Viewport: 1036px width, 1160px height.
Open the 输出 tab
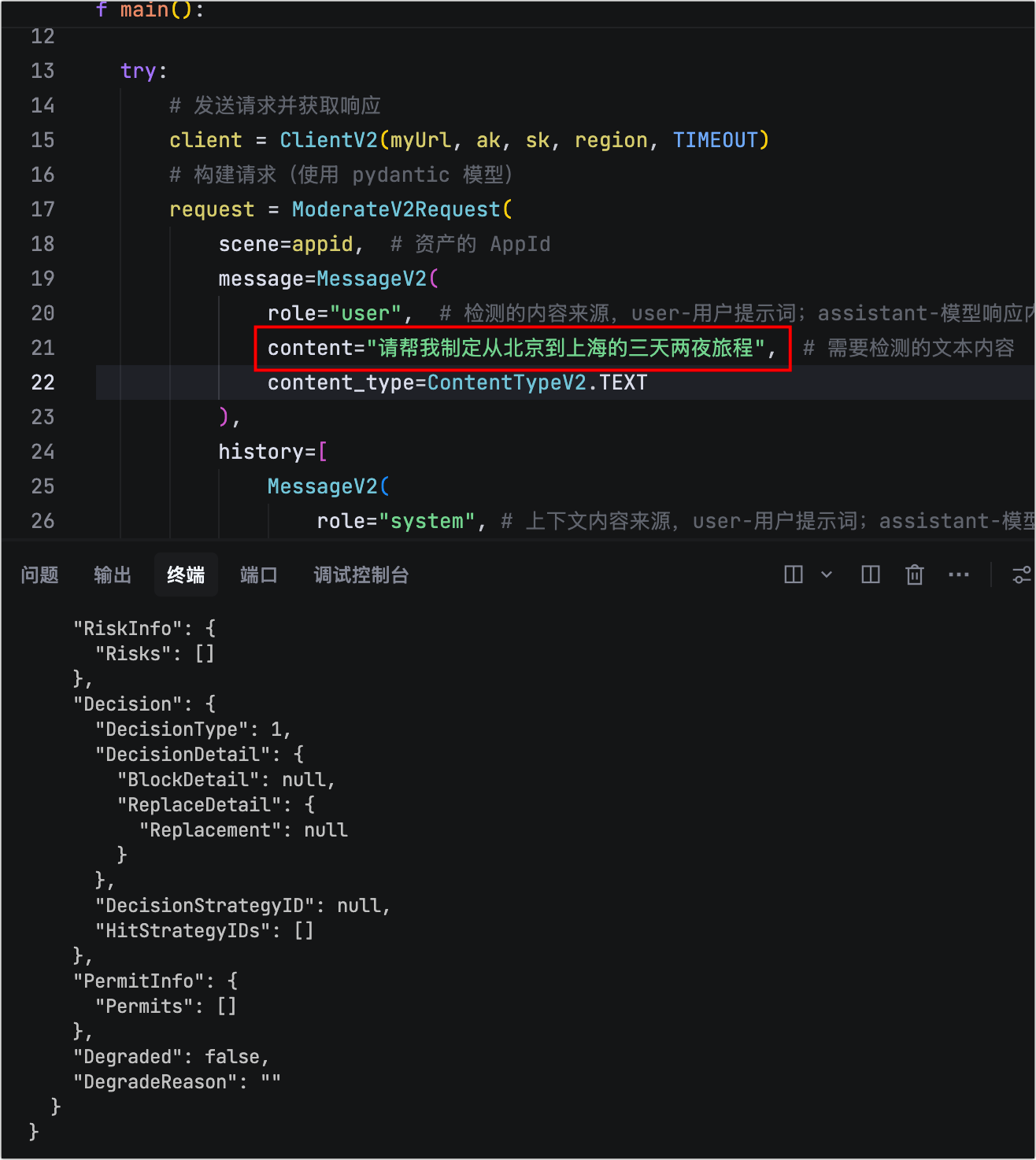(112, 575)
